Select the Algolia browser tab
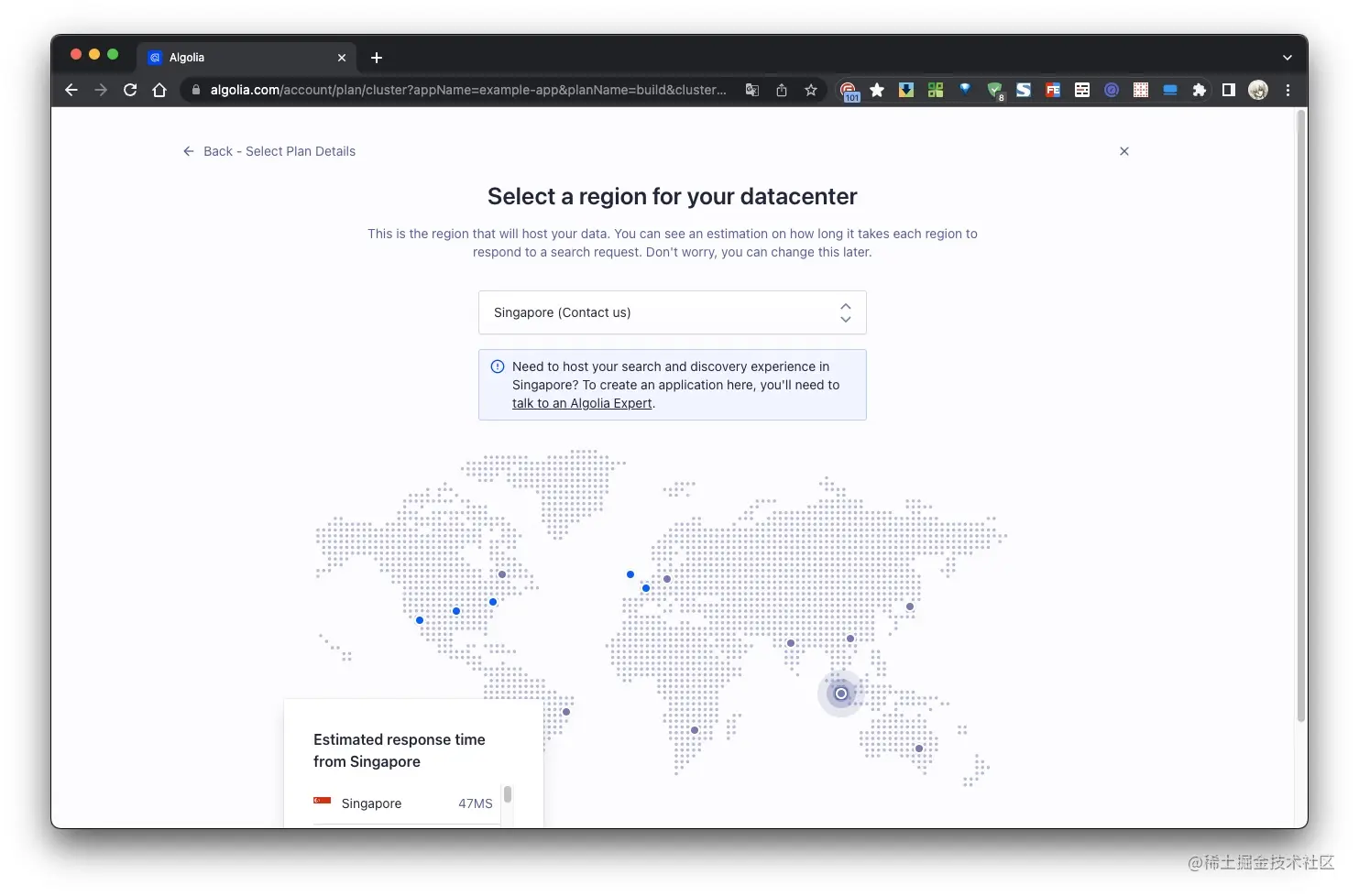This screenshot has width=1359, height=896. coord(247,57)
